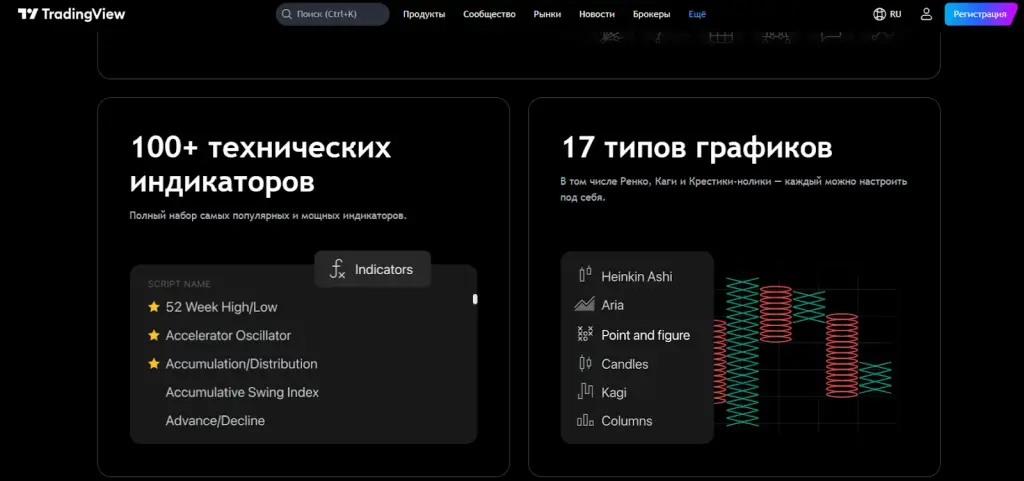
Task: Click the star beside Accelerator Oscillator
Action: coord(153,335)
